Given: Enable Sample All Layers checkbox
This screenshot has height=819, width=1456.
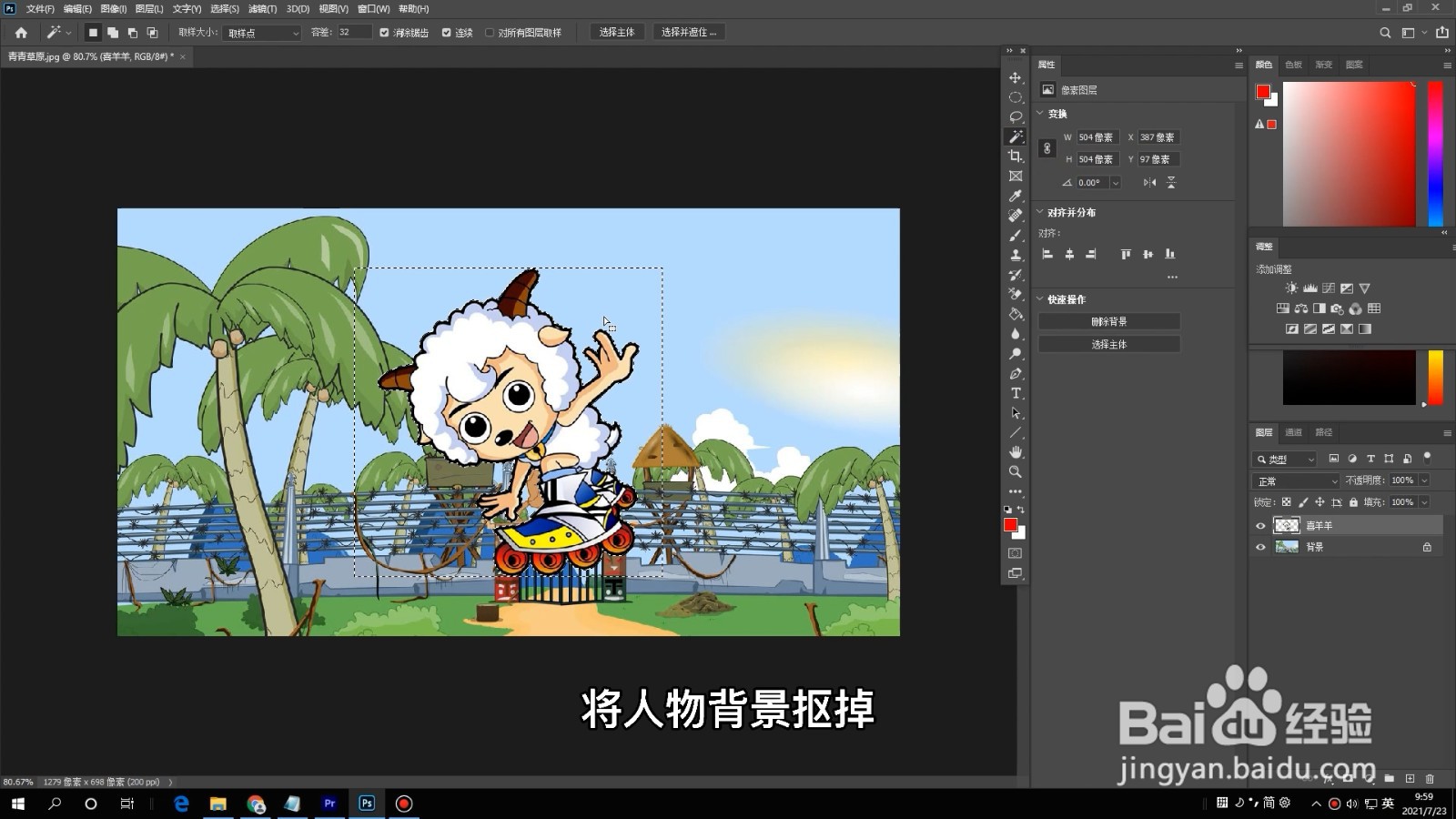Looking at the screenshot, I should click(490, 32).
